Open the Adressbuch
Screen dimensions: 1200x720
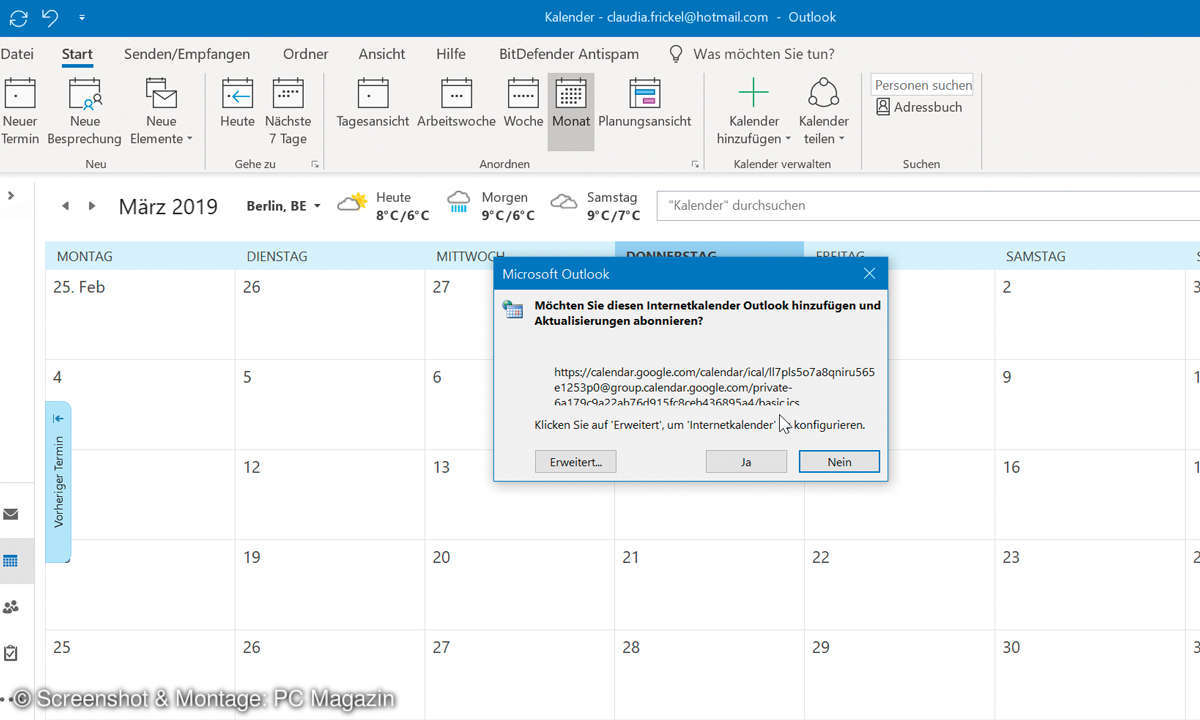point(919,107)
